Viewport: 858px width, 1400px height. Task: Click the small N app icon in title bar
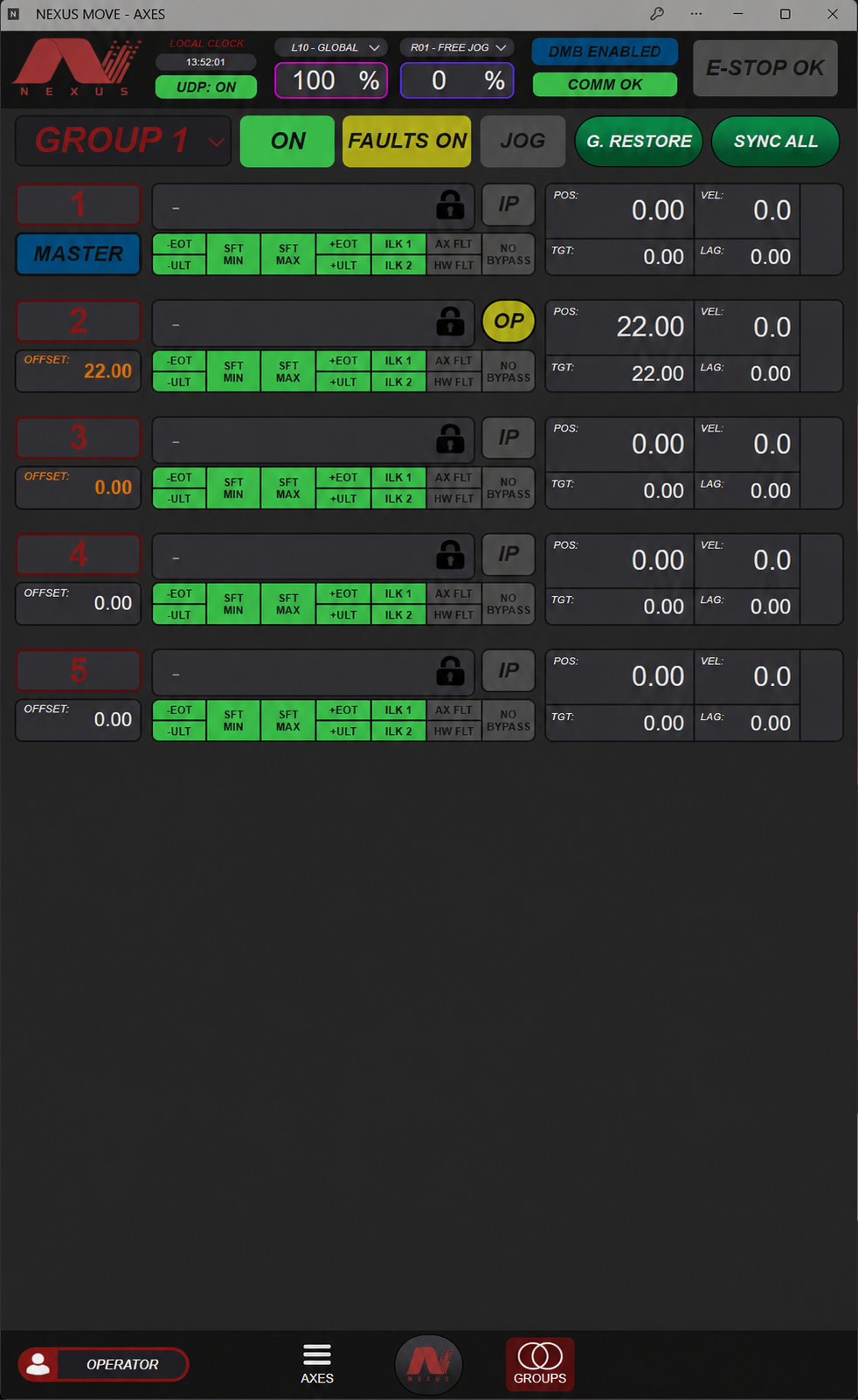coord(13,14)
